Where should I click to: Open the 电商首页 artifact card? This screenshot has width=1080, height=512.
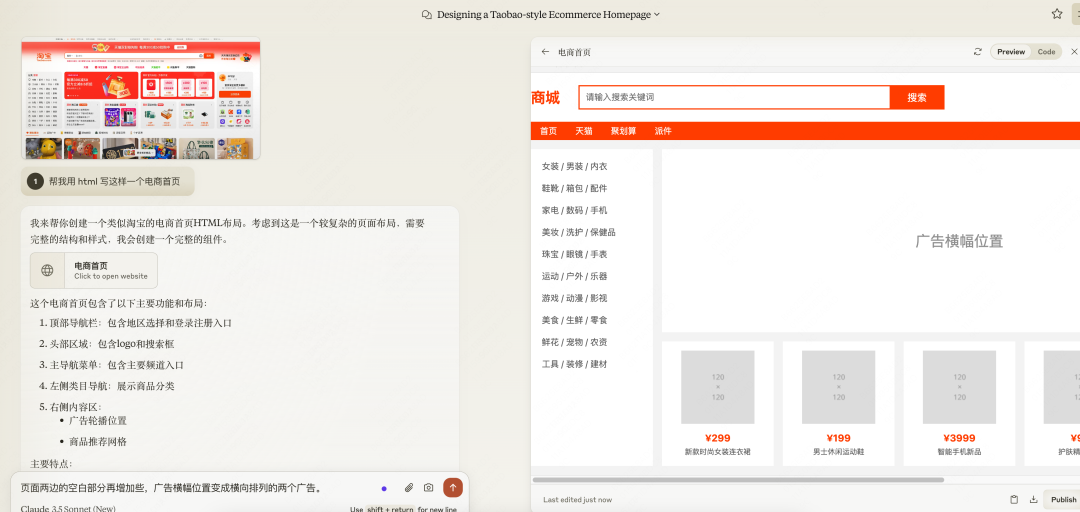94,270
